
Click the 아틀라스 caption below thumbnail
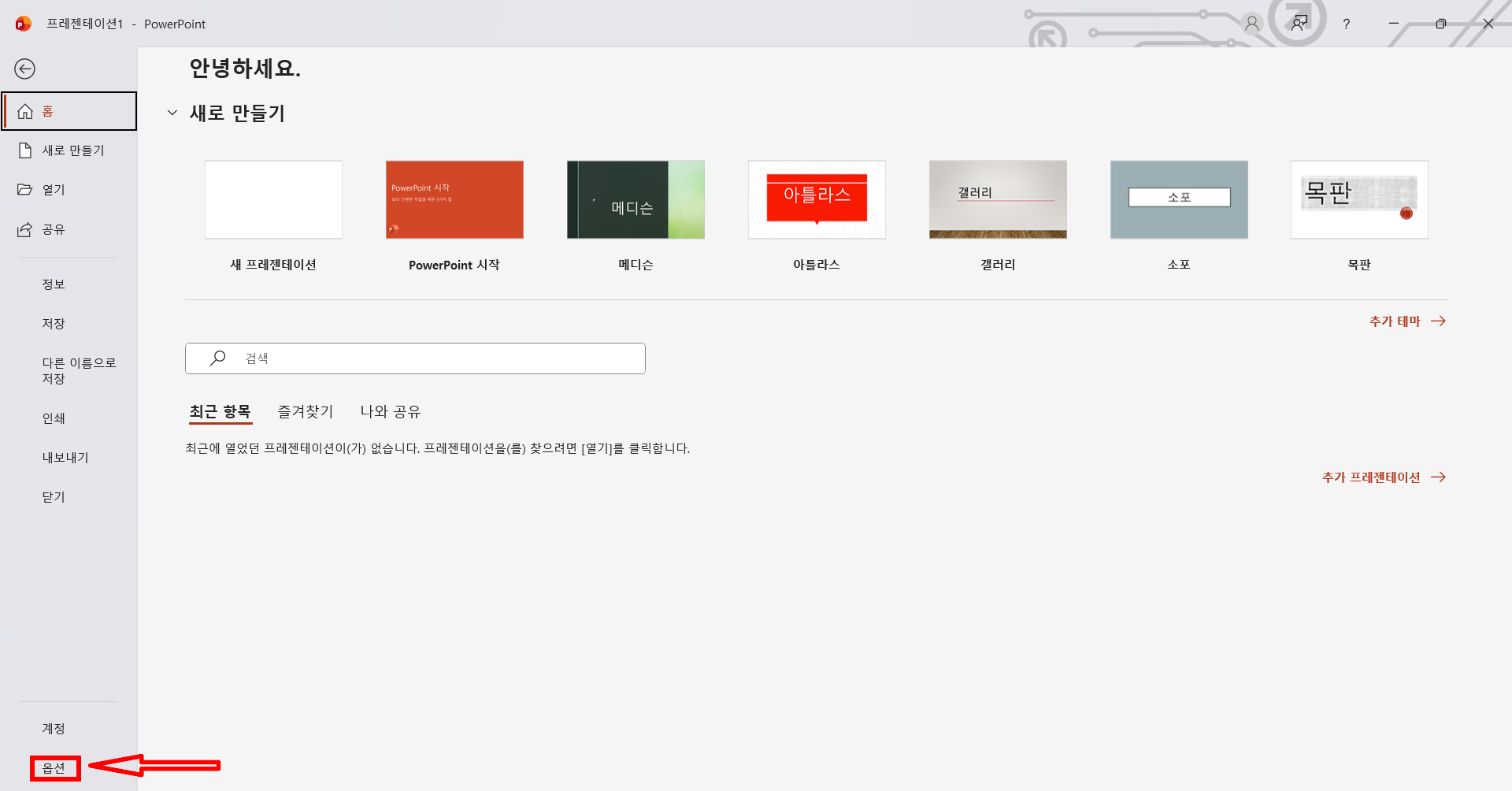click(x=817, y=265)
